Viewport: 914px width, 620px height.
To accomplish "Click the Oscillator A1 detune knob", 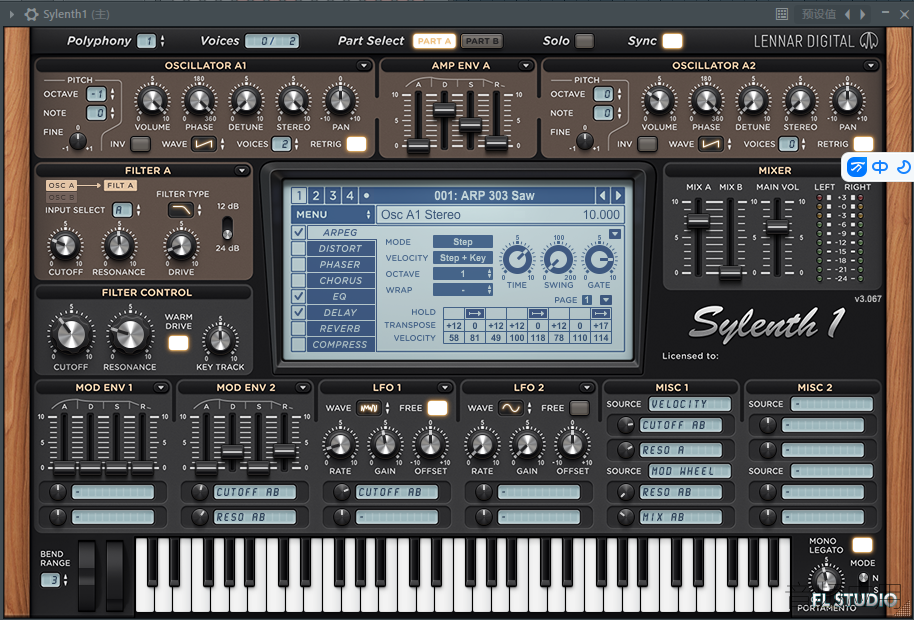I will pos(246,101).
